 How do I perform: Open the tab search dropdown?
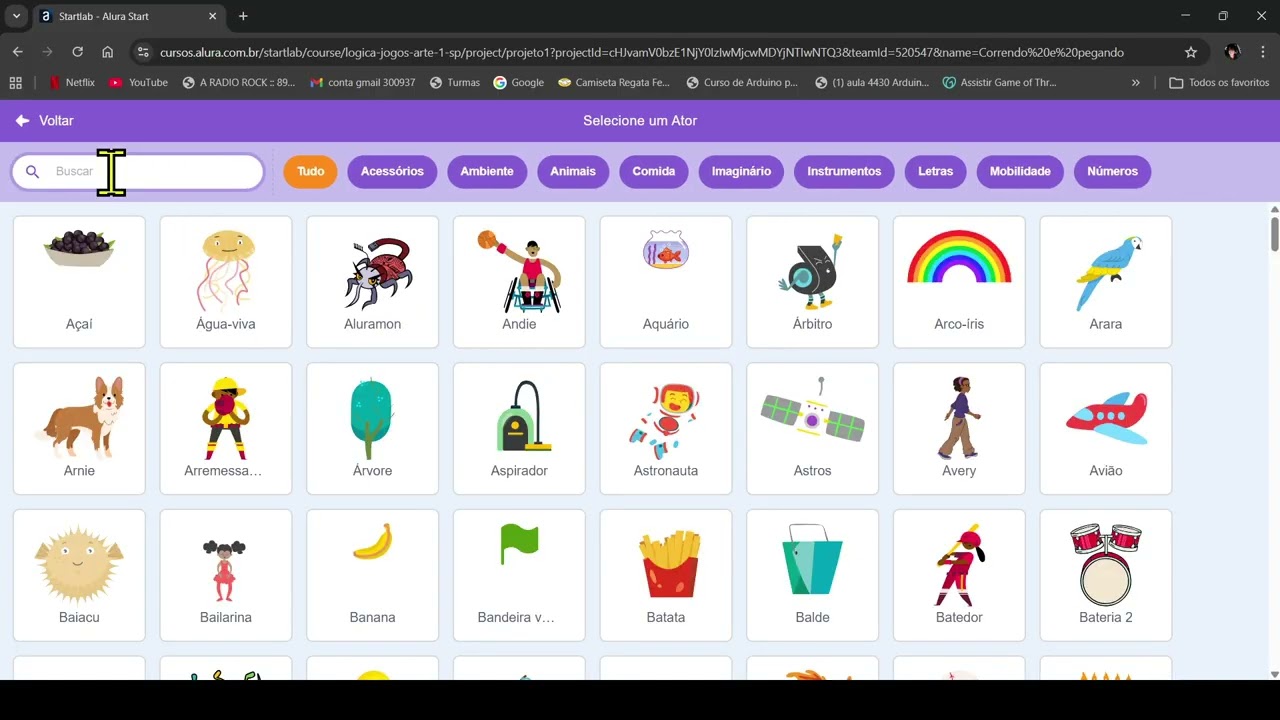pos(16,16)
